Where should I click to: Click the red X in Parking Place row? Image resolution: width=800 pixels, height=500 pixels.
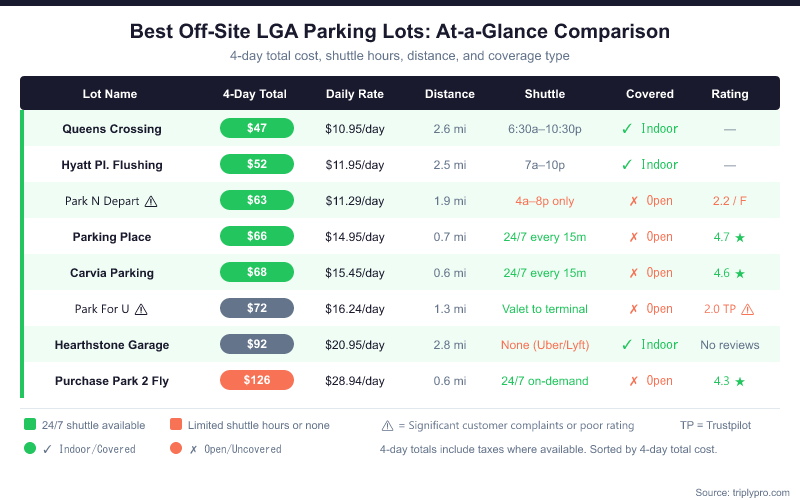pos(633,237)
